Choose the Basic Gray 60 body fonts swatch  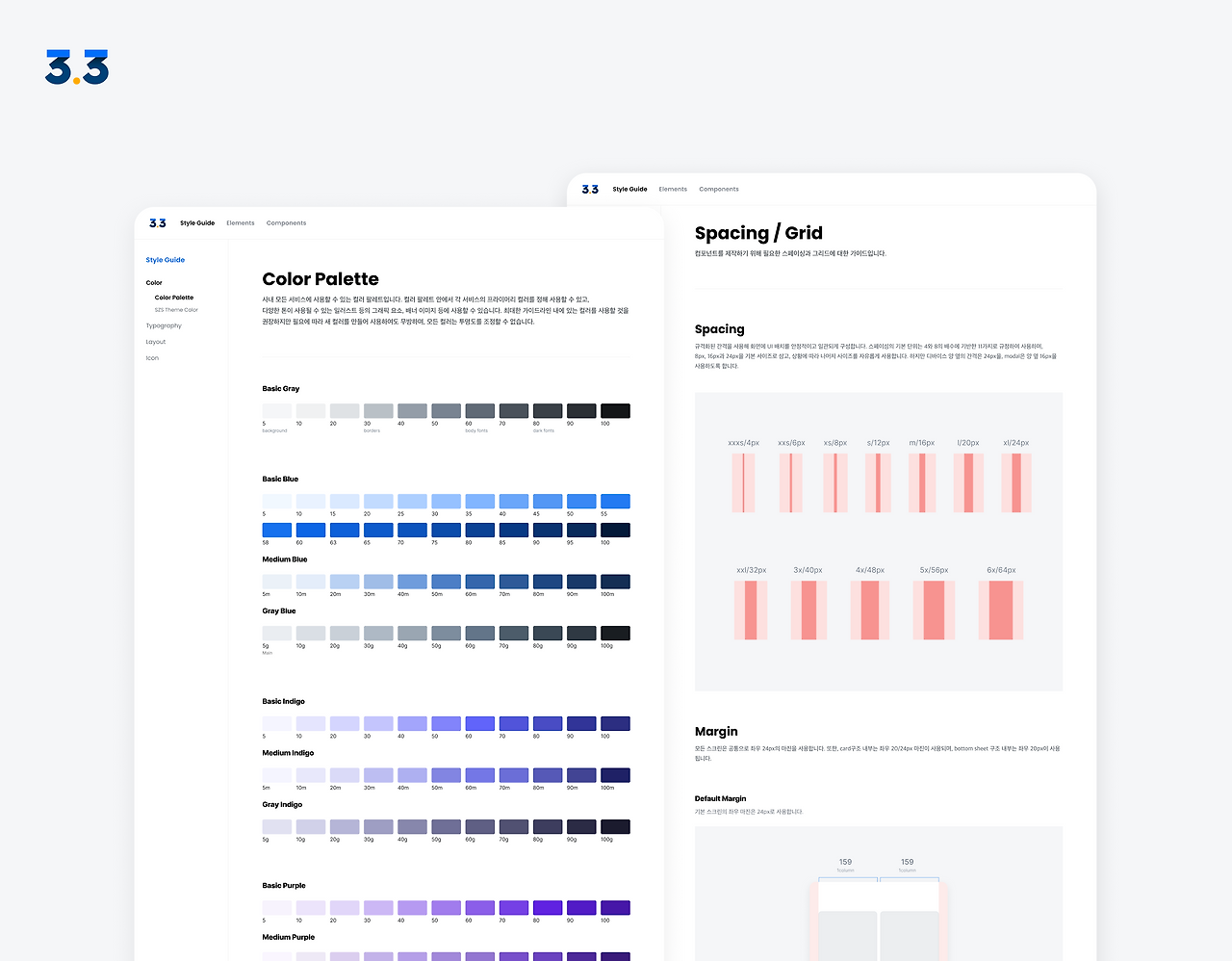[x=479, y=411]
